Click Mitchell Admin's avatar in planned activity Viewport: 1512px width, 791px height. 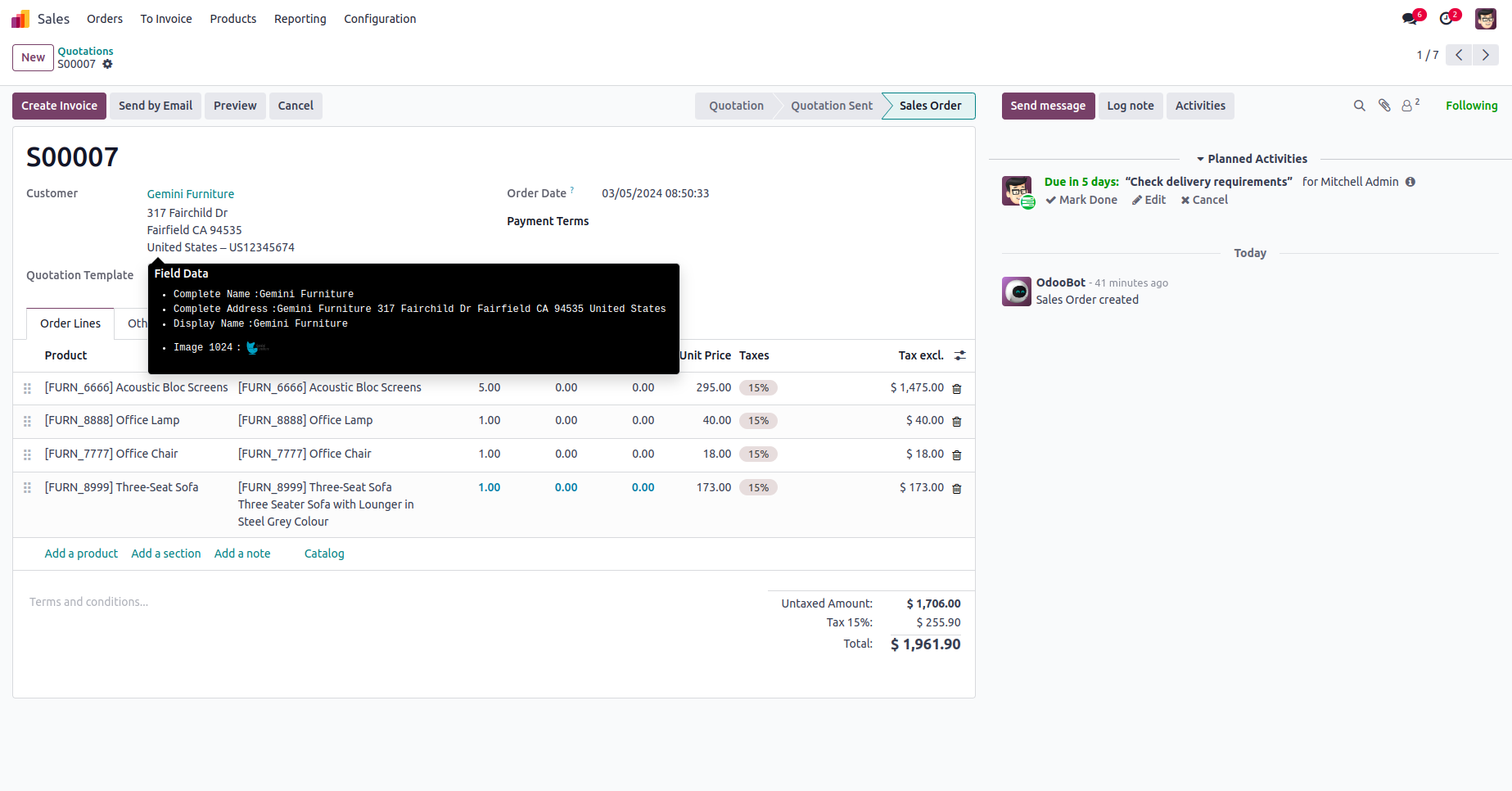click(1017, 191)
